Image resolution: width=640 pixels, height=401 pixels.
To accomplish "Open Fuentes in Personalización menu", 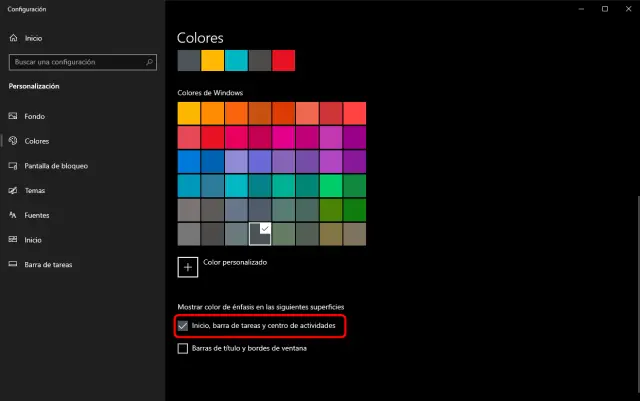I will pyautogui.click(x=38, y=215).
